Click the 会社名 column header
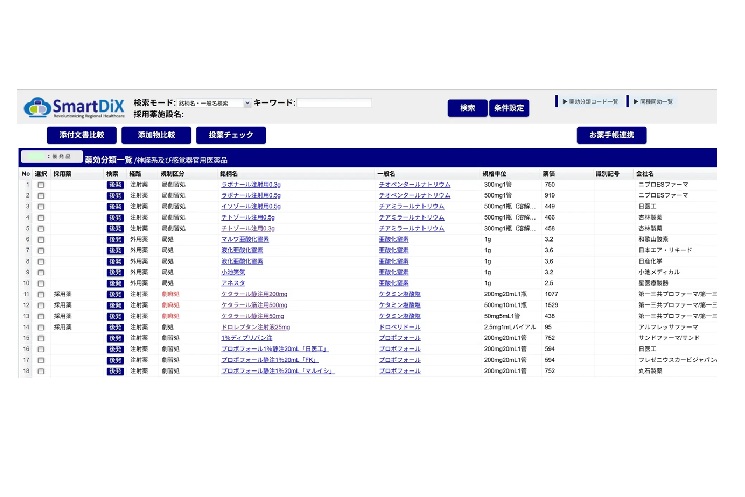This screenshot has width=745, height=497. pyautogui.click(x=645, y=174)
